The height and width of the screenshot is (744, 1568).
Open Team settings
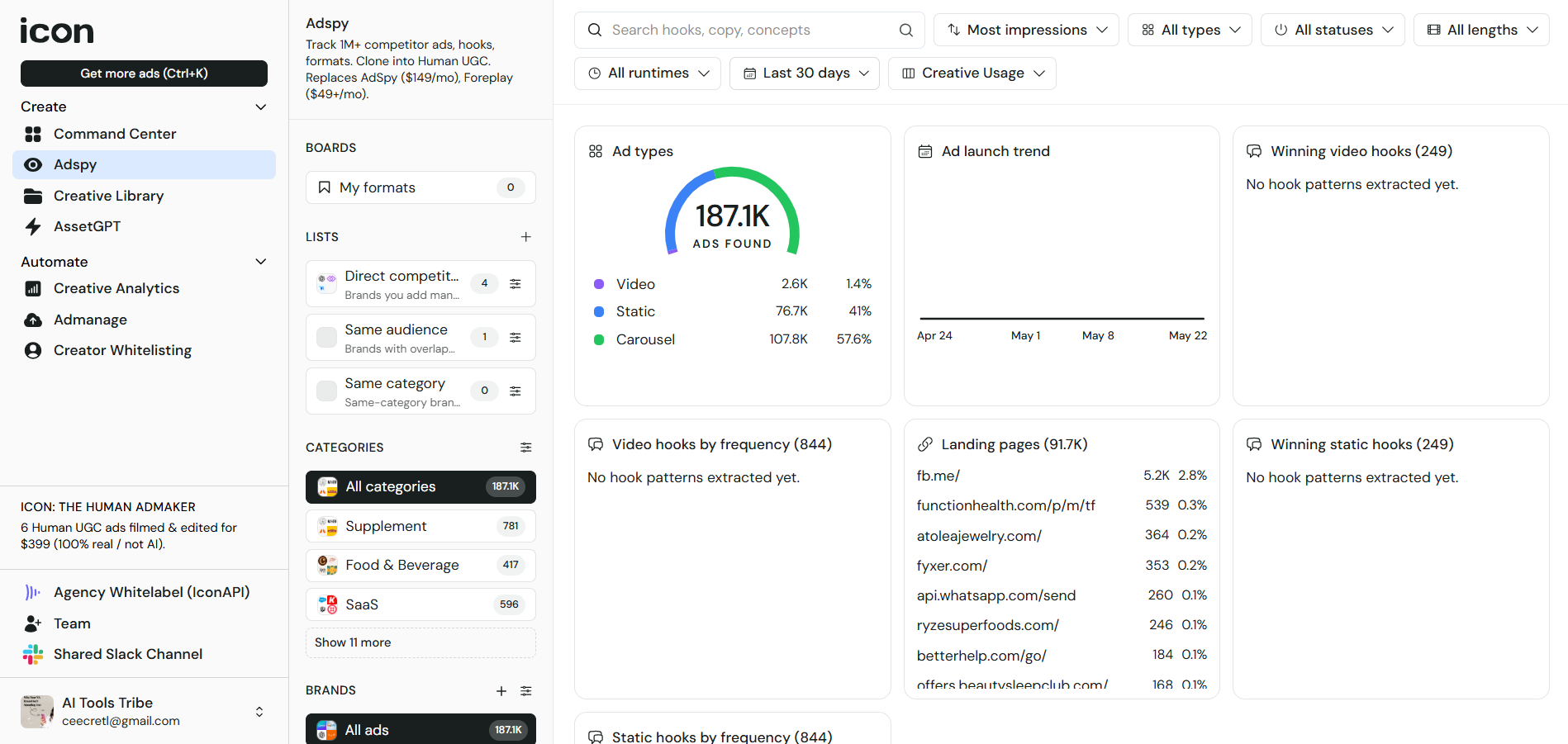(145, 623)
